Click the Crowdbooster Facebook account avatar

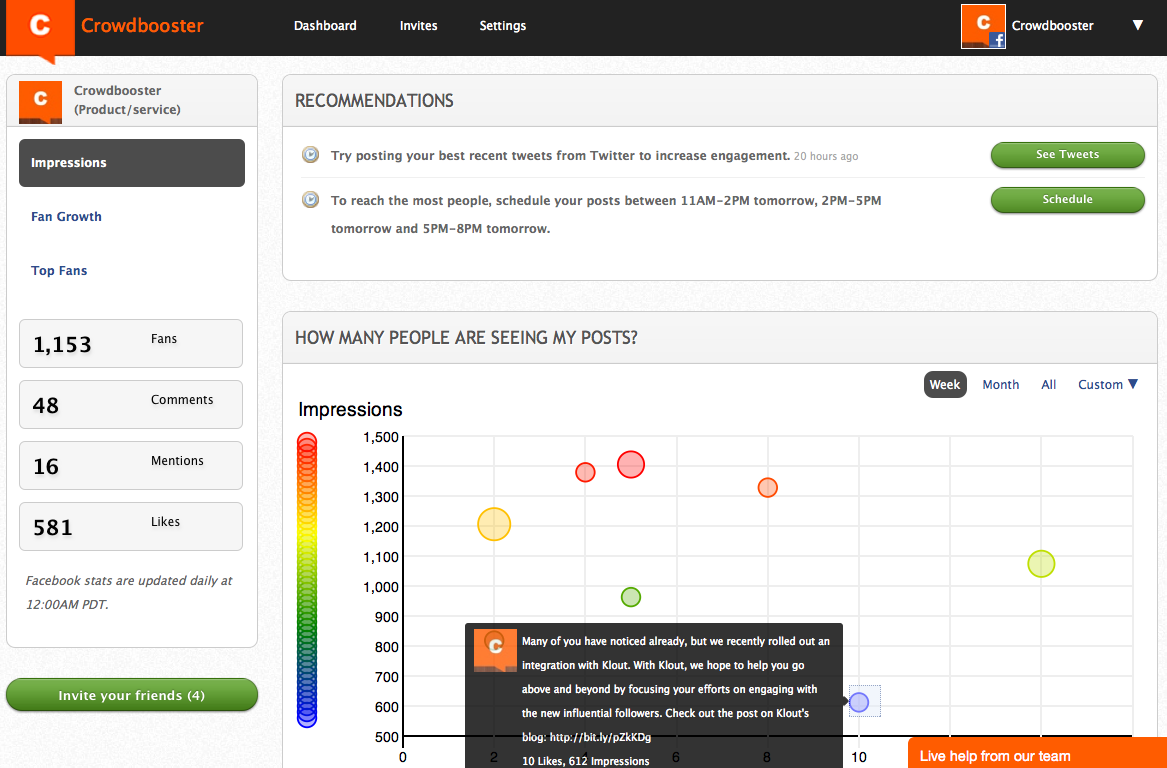click(983, 26)
